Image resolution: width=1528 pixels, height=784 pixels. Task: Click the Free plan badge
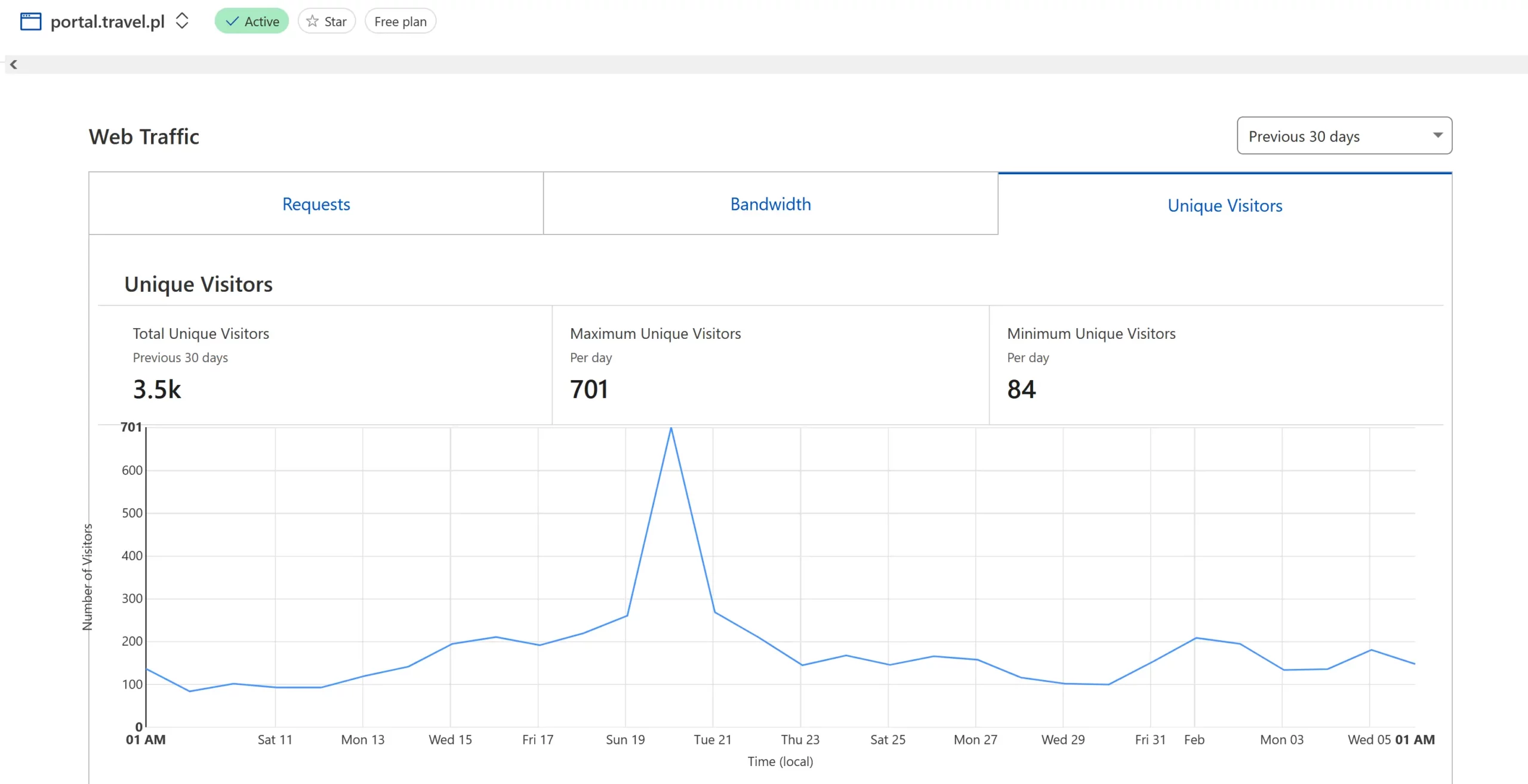(400, 21)
